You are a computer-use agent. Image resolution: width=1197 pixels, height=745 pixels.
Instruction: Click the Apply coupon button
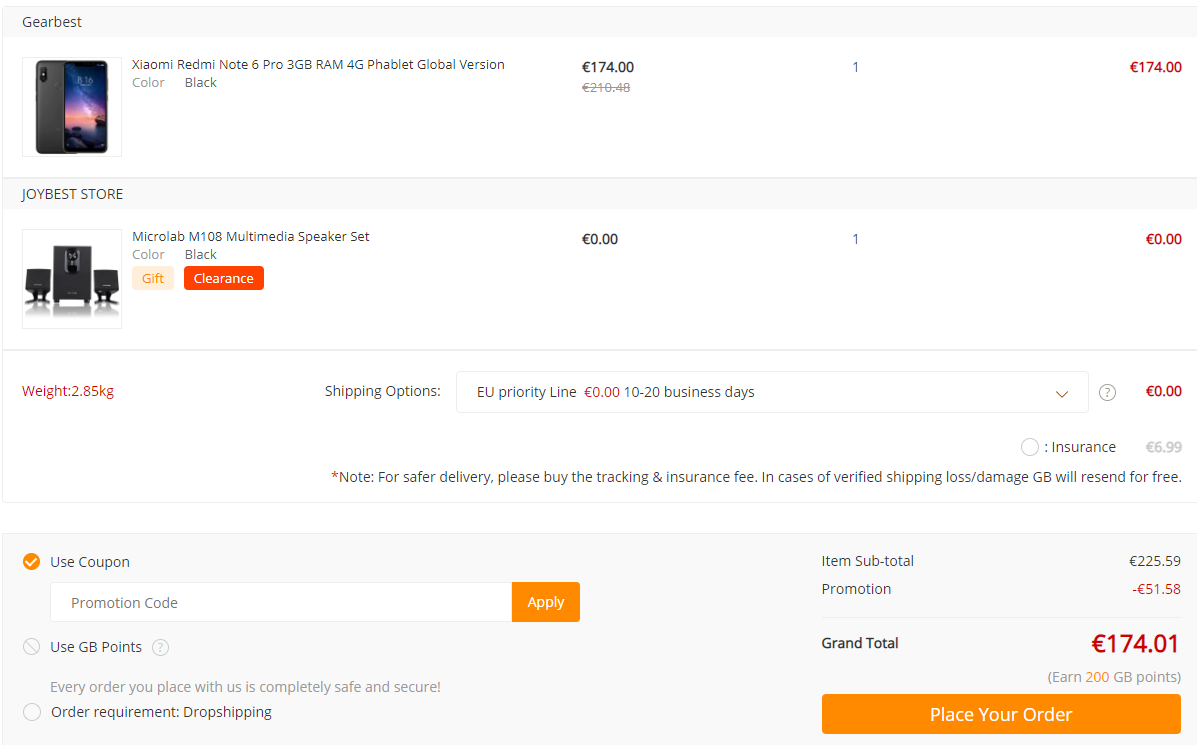[x=545, y=602]
